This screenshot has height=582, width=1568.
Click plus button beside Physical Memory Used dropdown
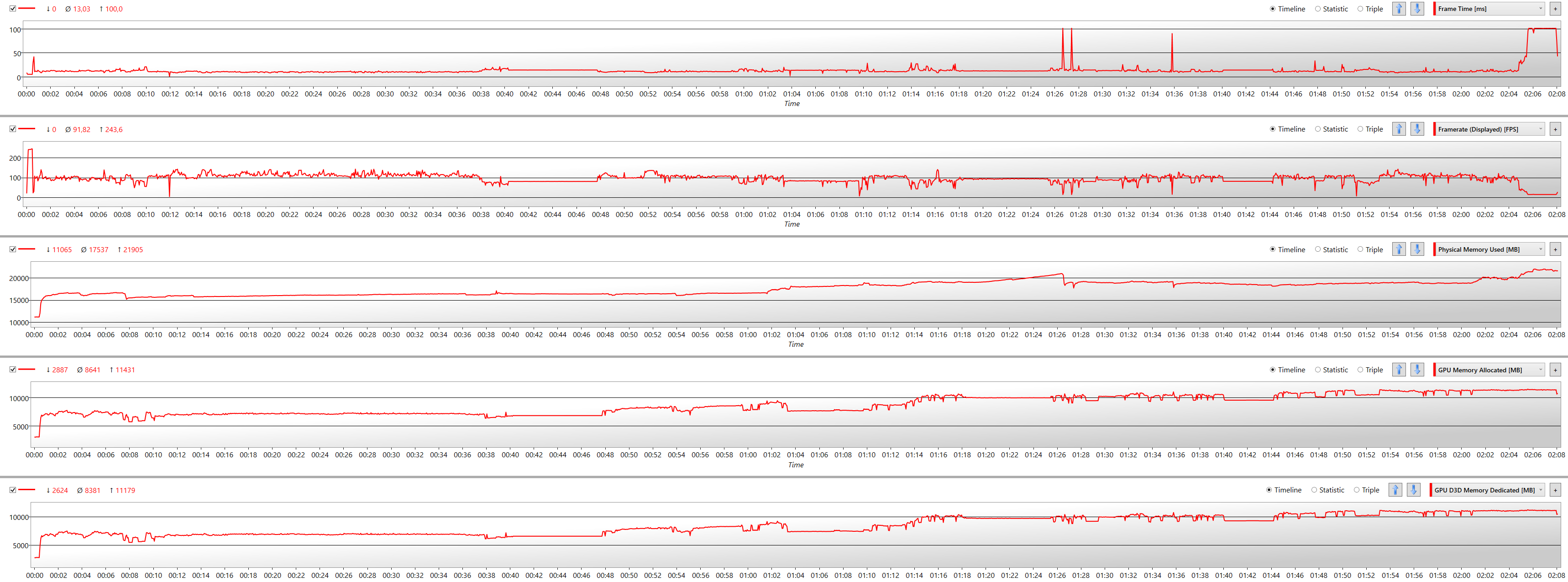1555,249
